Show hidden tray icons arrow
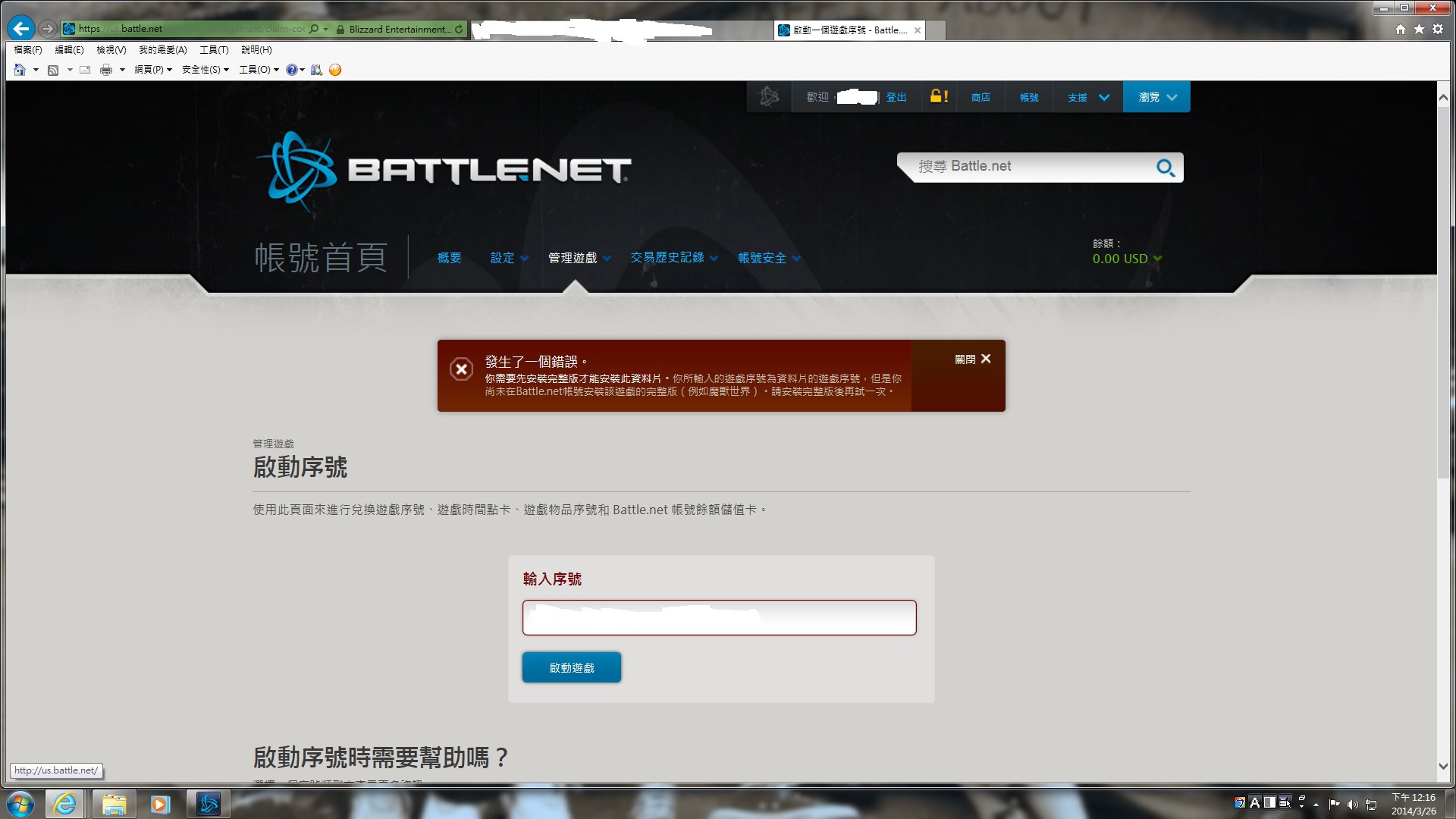 [x=1316, y=805]
